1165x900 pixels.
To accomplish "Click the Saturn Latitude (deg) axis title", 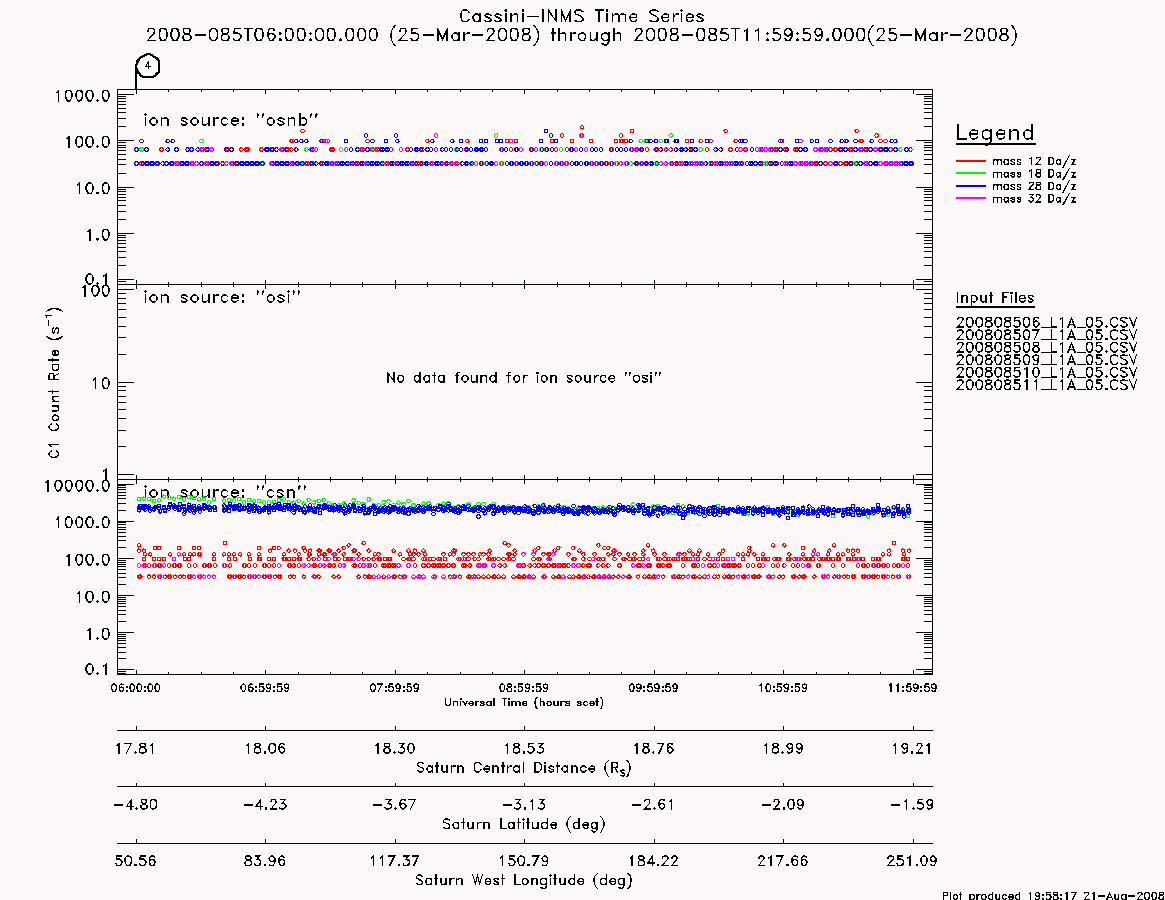I will pyautogui.click(x=524, y=824).
